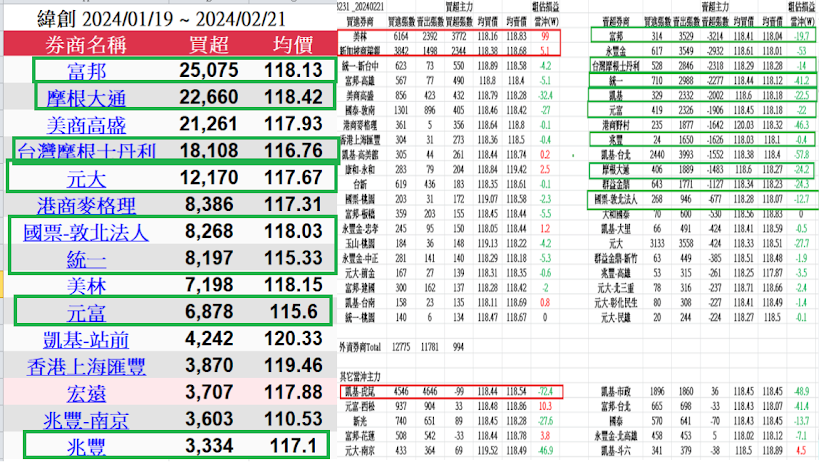Open the 美林 link in left table
Viewport: 821px width, 462px height.
tap(86, 285)
